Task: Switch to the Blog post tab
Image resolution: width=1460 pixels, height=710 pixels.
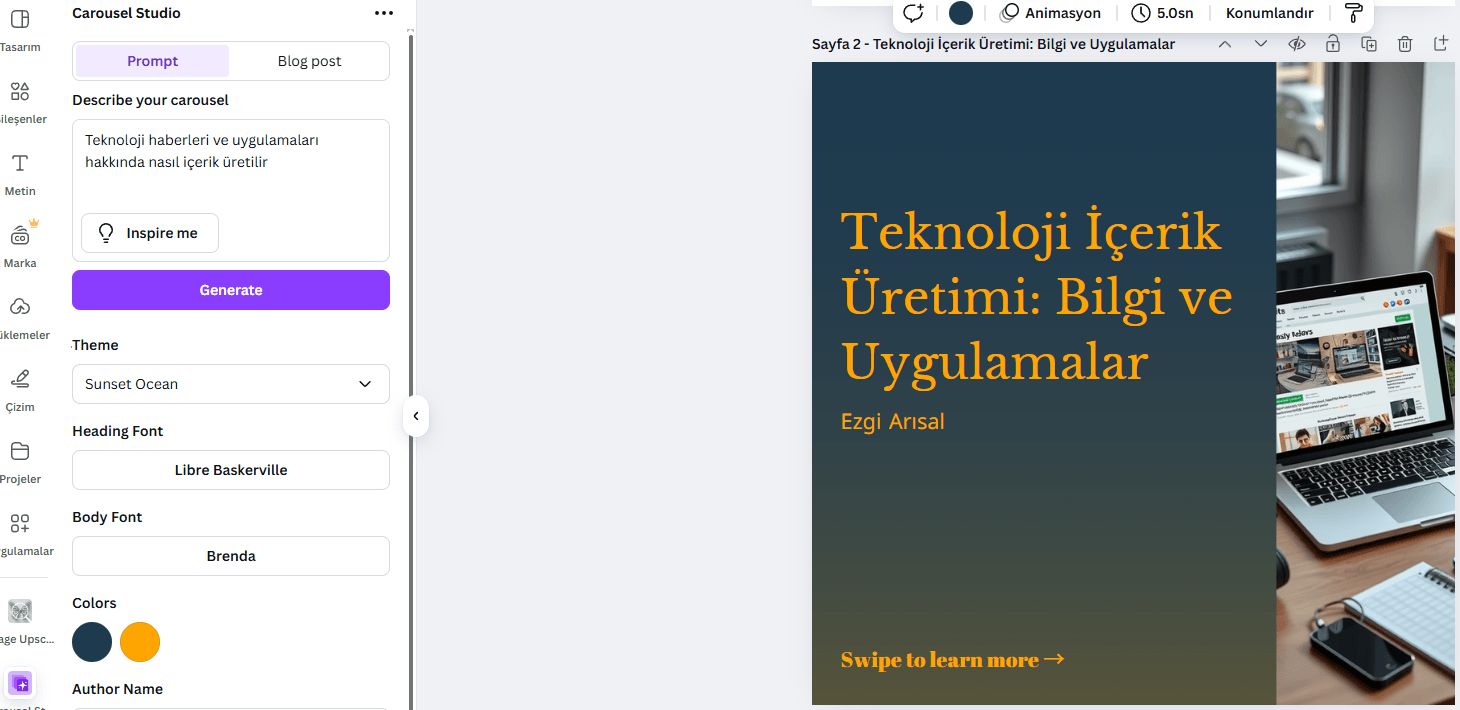Action: click(x=309, y=61)
